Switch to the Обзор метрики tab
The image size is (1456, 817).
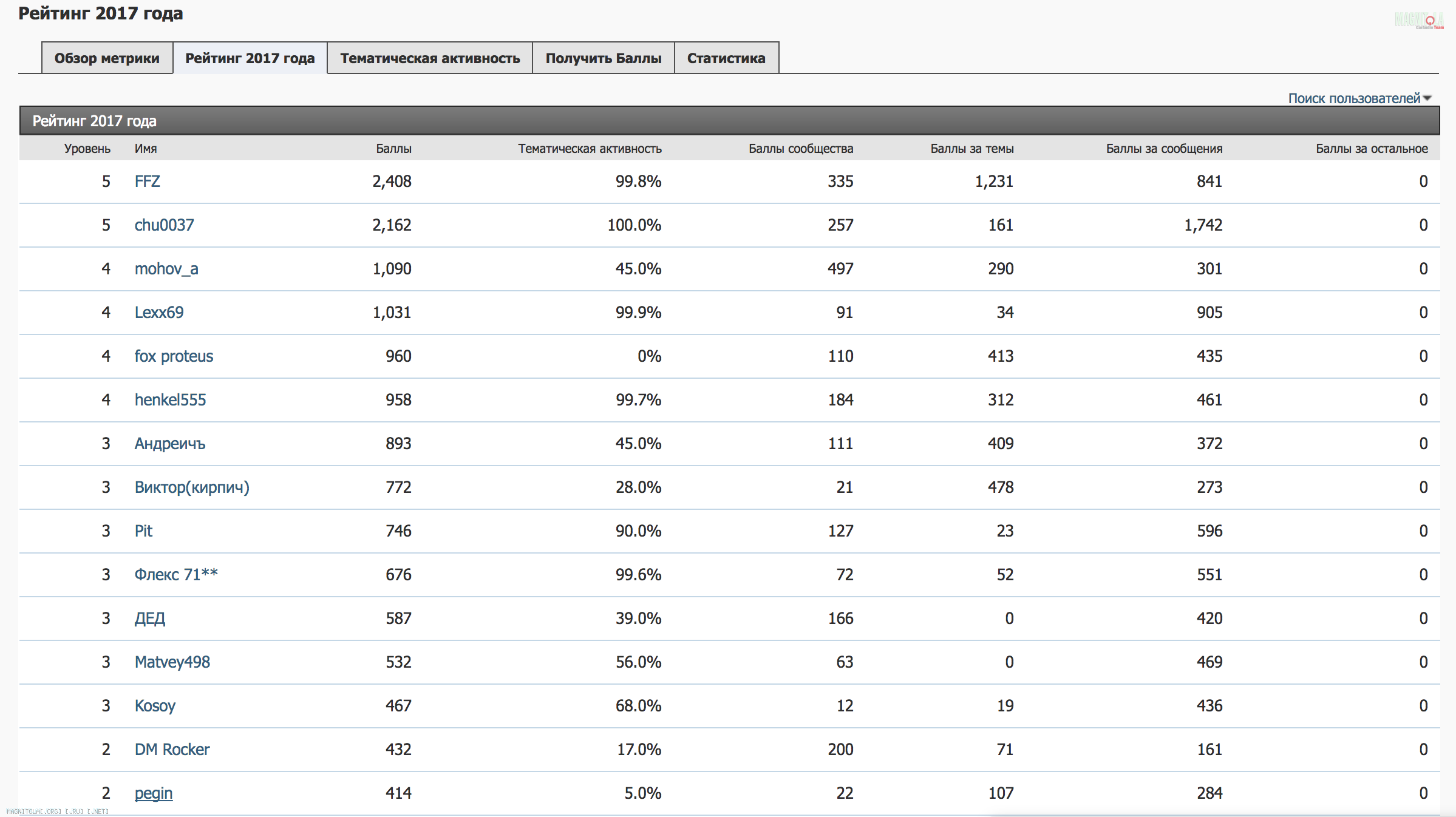click(107, 58)
